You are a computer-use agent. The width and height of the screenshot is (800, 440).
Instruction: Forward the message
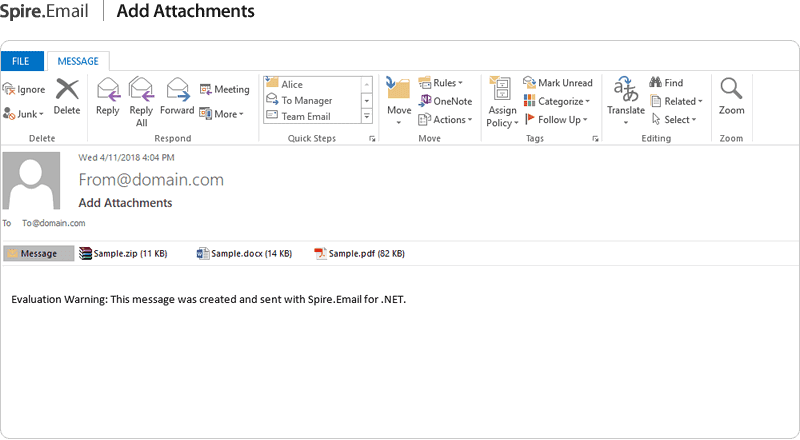click(x=178, y=97)
